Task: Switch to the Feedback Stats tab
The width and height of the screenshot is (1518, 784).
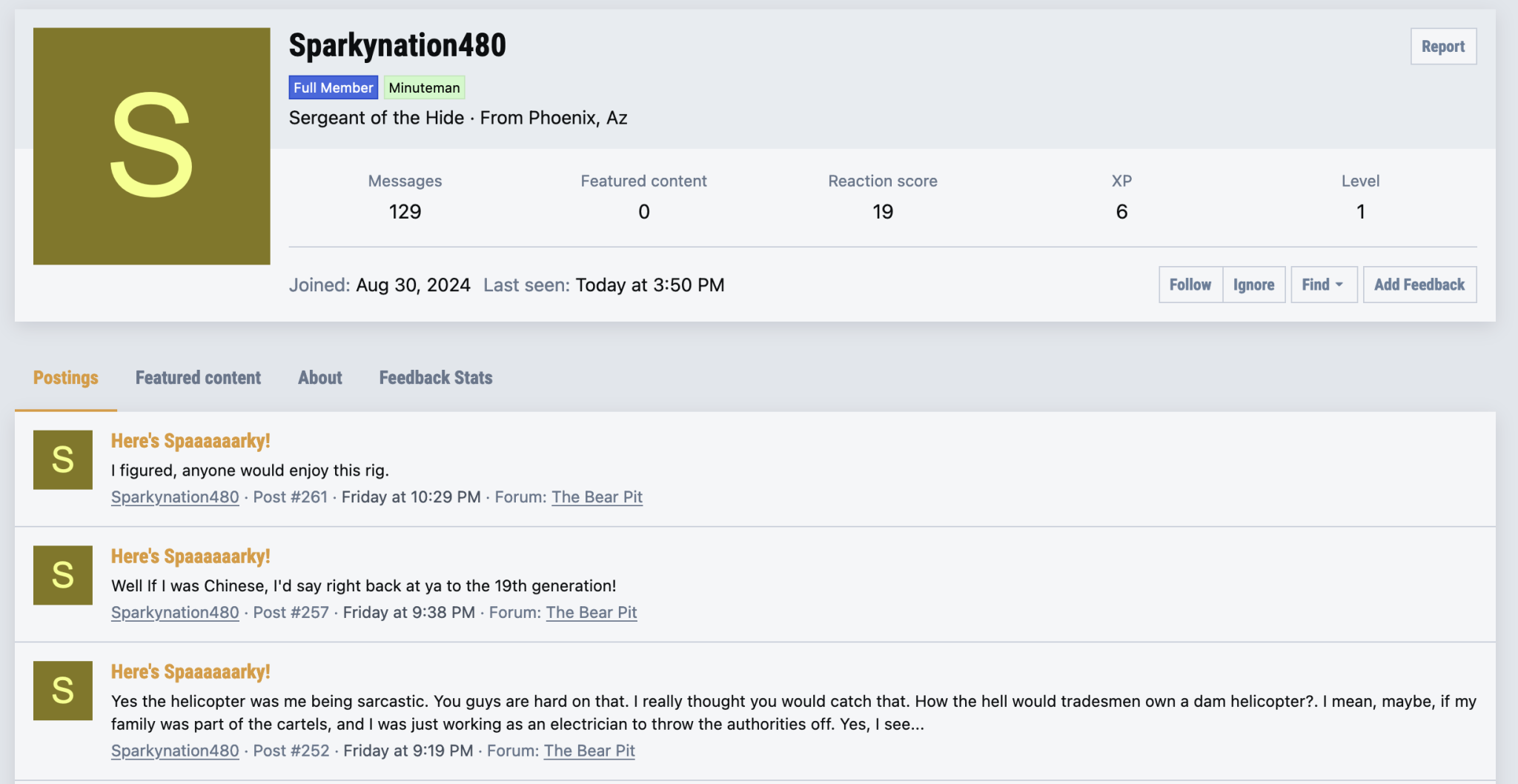Action: [436, 378]
